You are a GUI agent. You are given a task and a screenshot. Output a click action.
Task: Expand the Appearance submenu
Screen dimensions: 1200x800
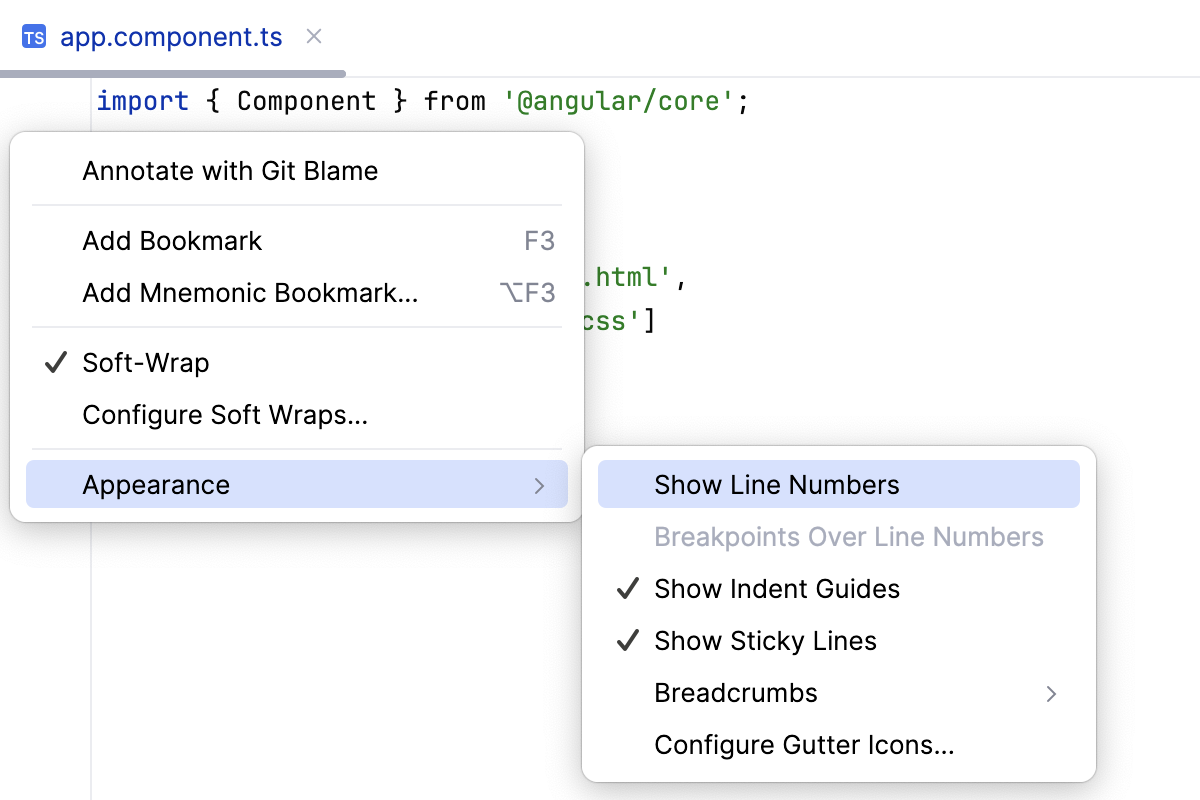point(156,484)
